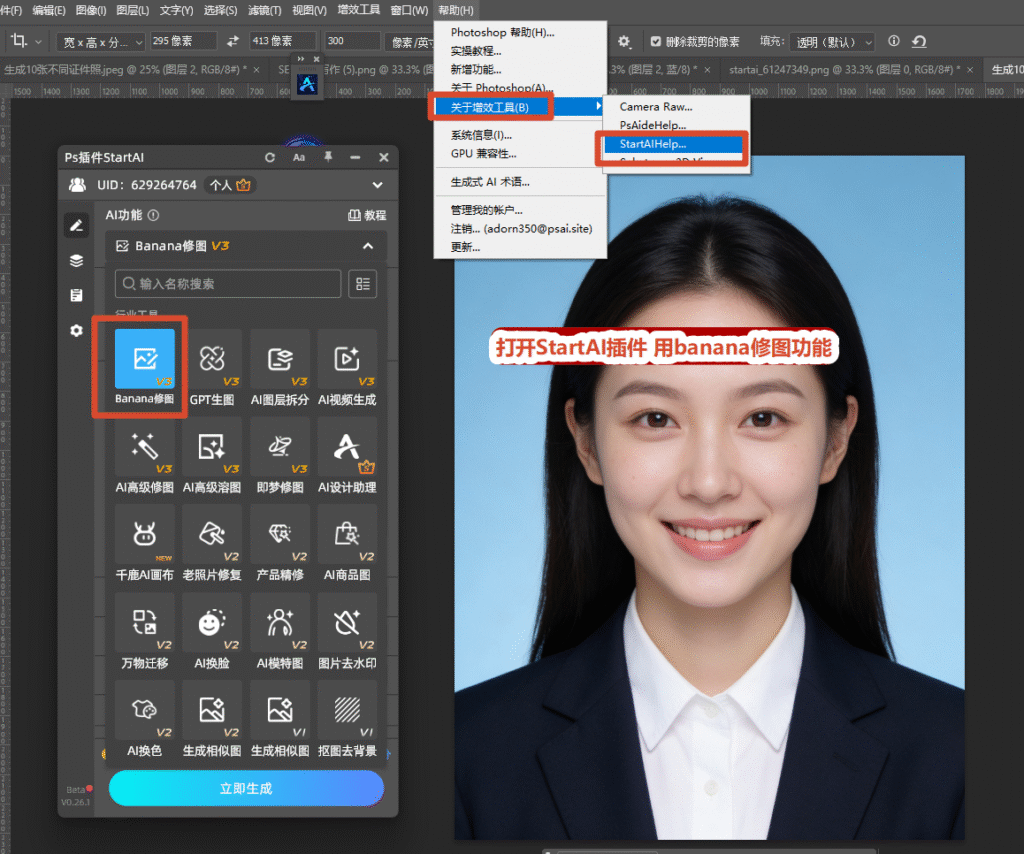Click the 立即生成 button
This screenshot has height=854, width=1024.
(x=246, y=788)
